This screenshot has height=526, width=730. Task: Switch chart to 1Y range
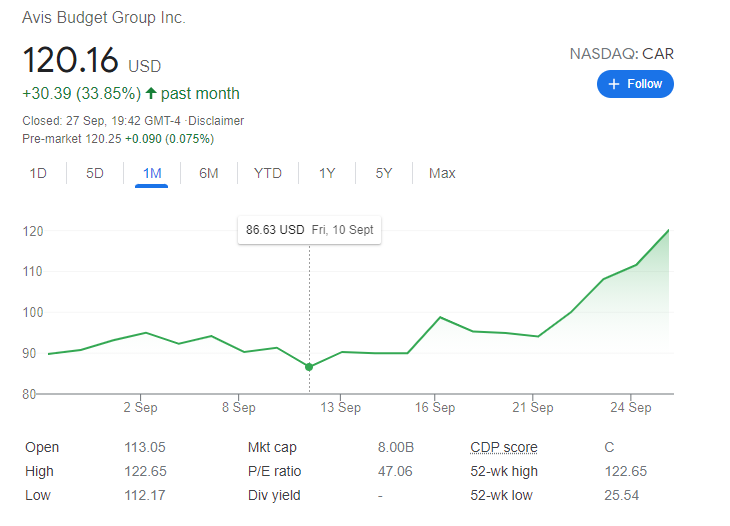tap(327, 173)
